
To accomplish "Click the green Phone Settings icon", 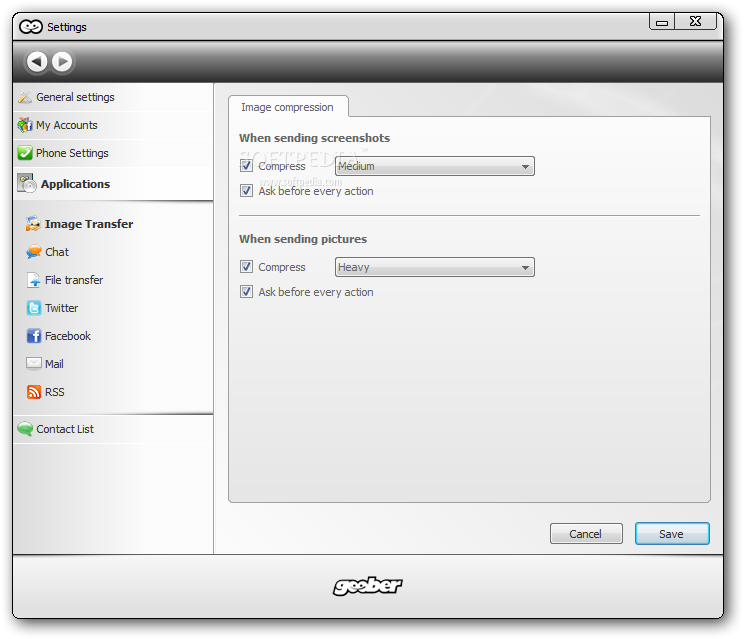I will pyautogui.click(x=25, y=153).
